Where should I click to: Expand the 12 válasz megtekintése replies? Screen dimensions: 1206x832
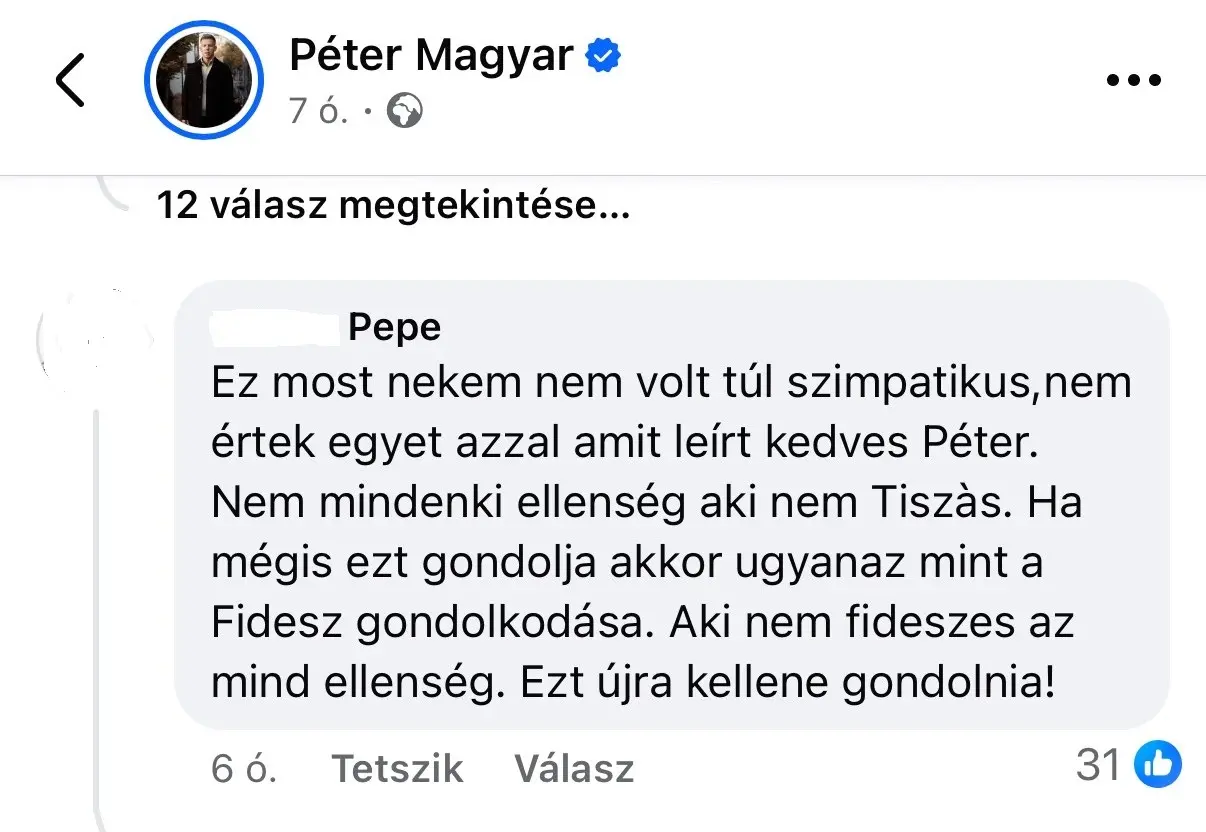point(393,206)
